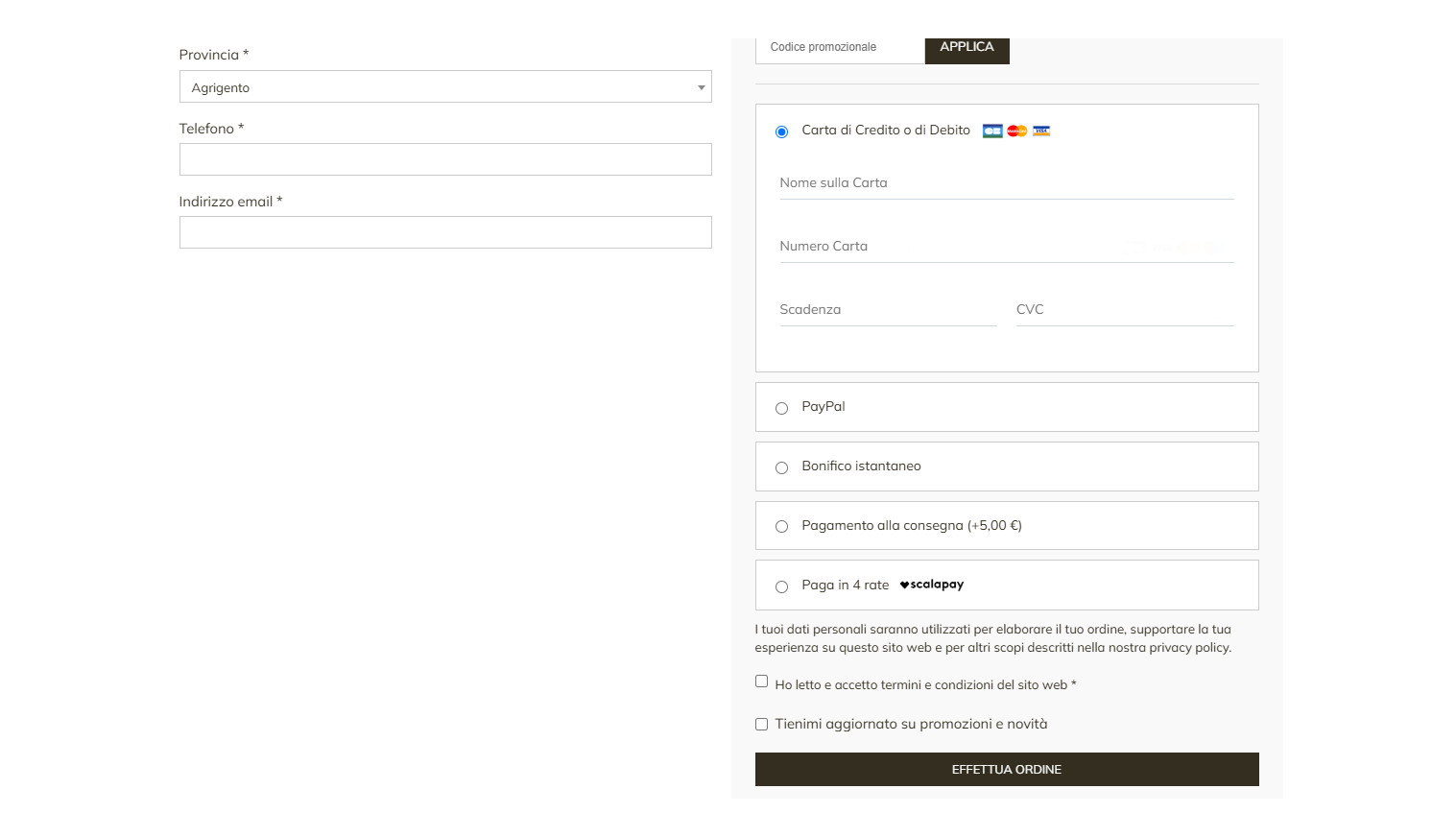The height and width of the screenshot is (837, 1456).
Task: Click the Mastercard logo icon
Action: click(1017, 131)
